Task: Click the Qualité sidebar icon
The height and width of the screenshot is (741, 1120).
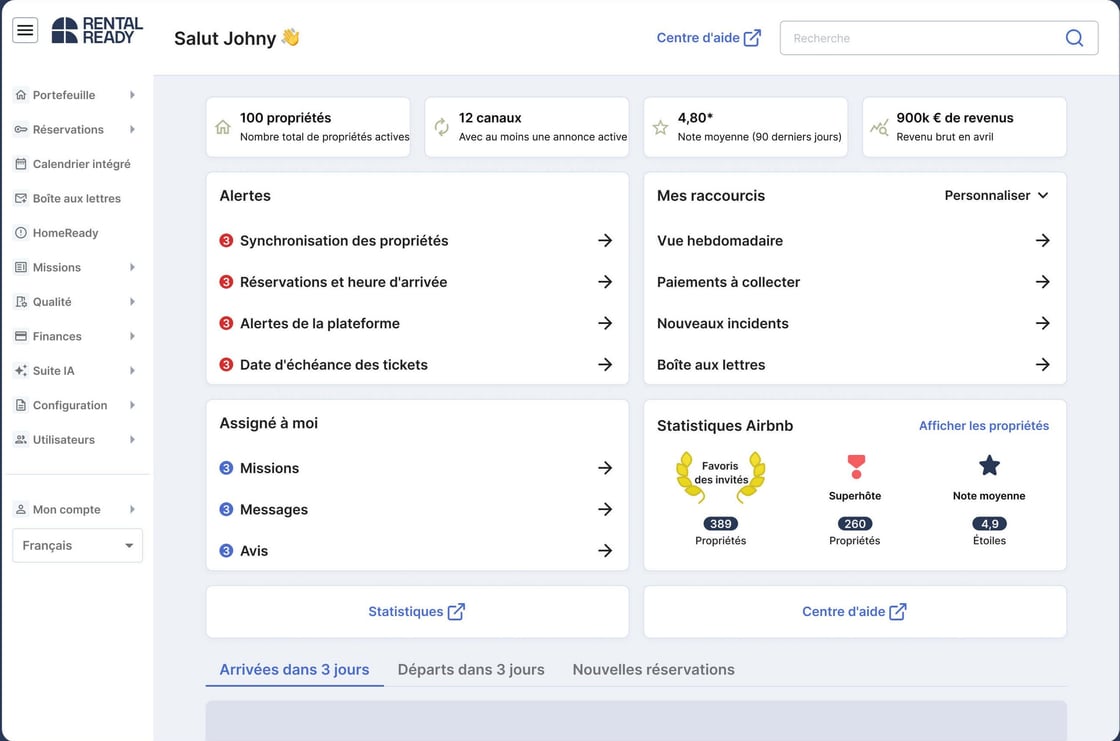Action: (x=21, y=302)
